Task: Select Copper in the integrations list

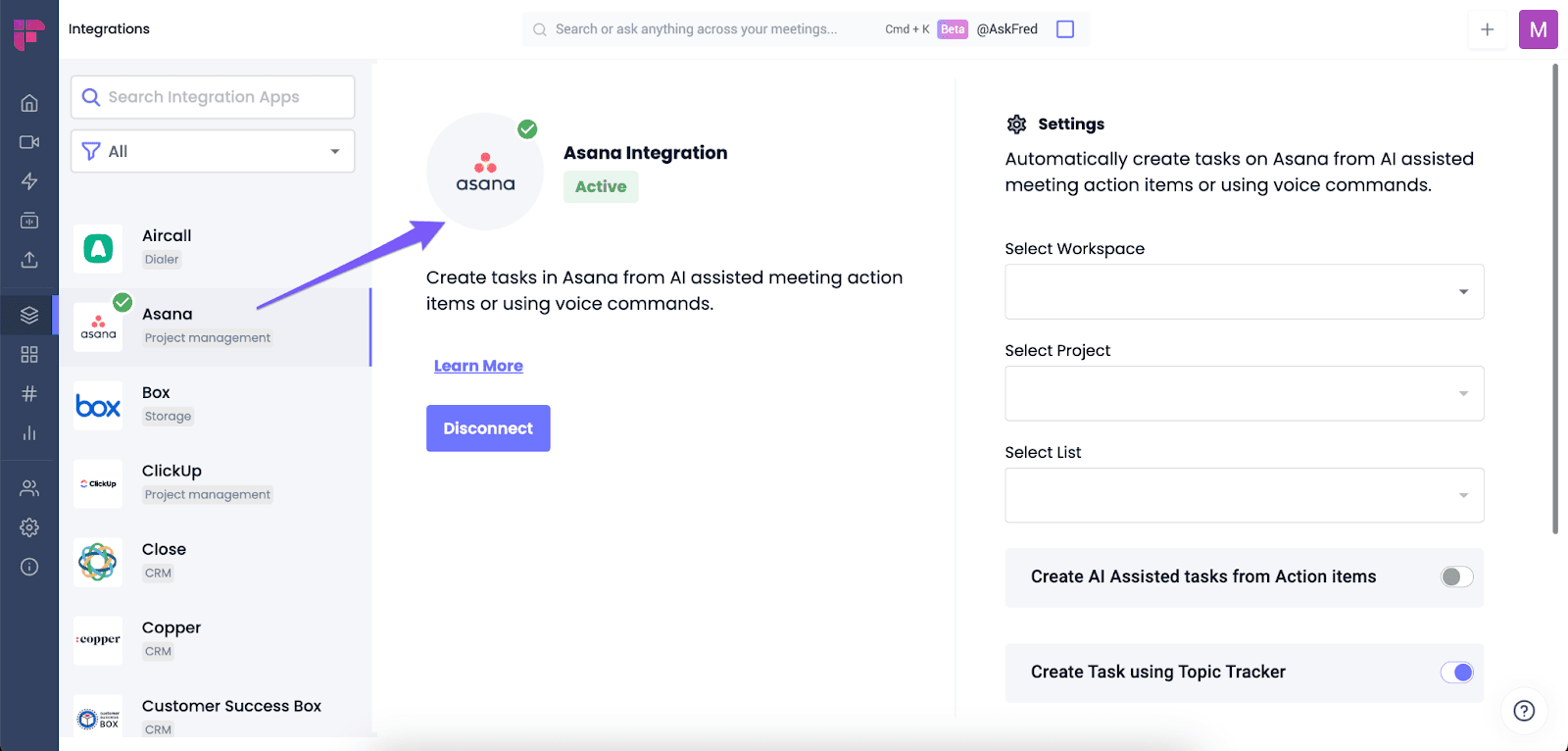Action: (216, 641)
